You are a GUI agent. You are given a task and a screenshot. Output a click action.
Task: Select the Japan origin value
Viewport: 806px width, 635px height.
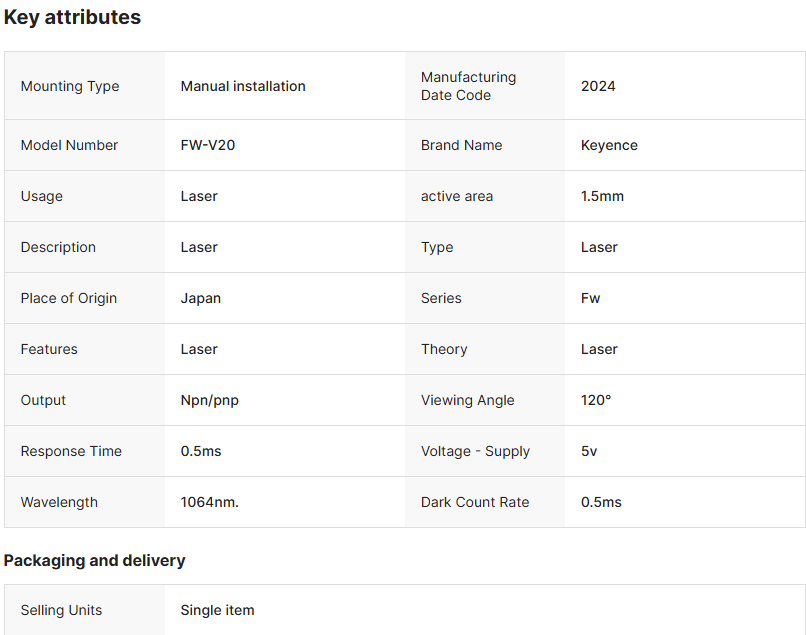point(201,298)
